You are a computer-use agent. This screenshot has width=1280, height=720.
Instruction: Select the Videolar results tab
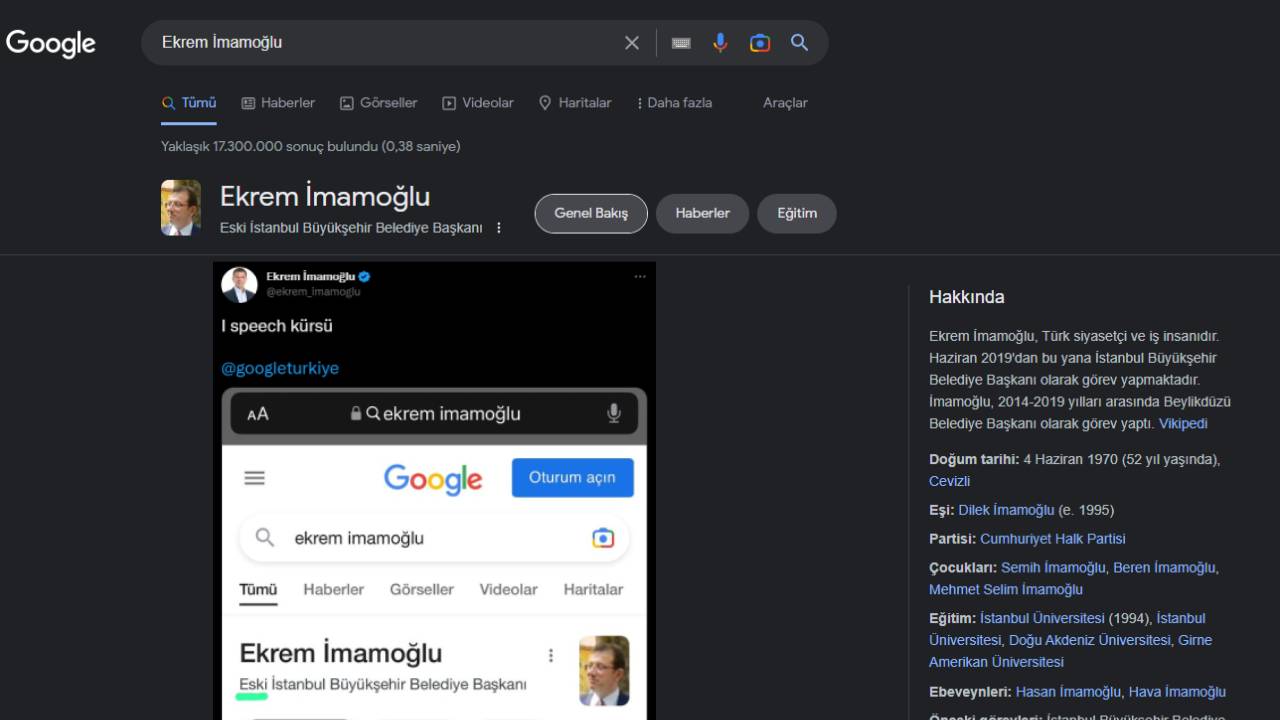(477, 102)
